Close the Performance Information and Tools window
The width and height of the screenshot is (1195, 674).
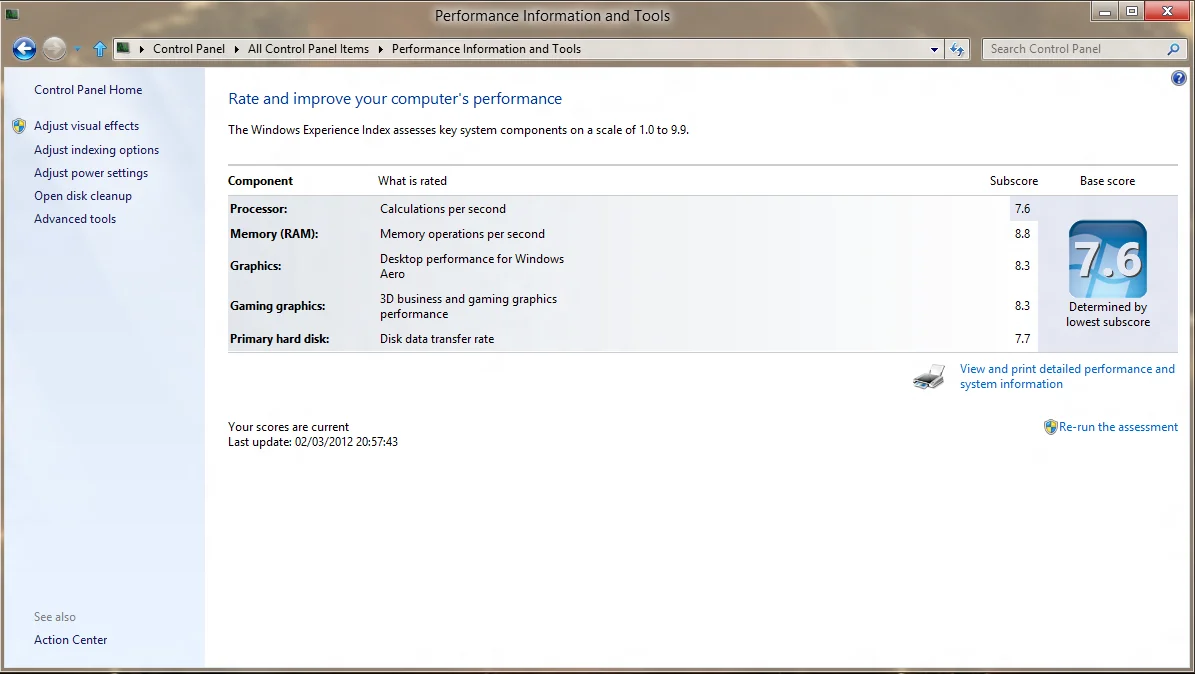[1168, 11]
